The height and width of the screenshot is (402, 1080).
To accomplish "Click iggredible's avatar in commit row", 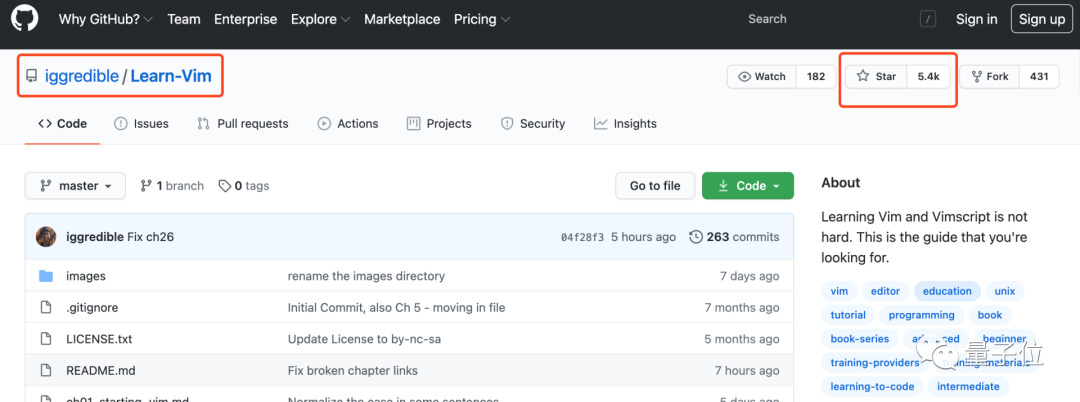I will click(46, 237).
